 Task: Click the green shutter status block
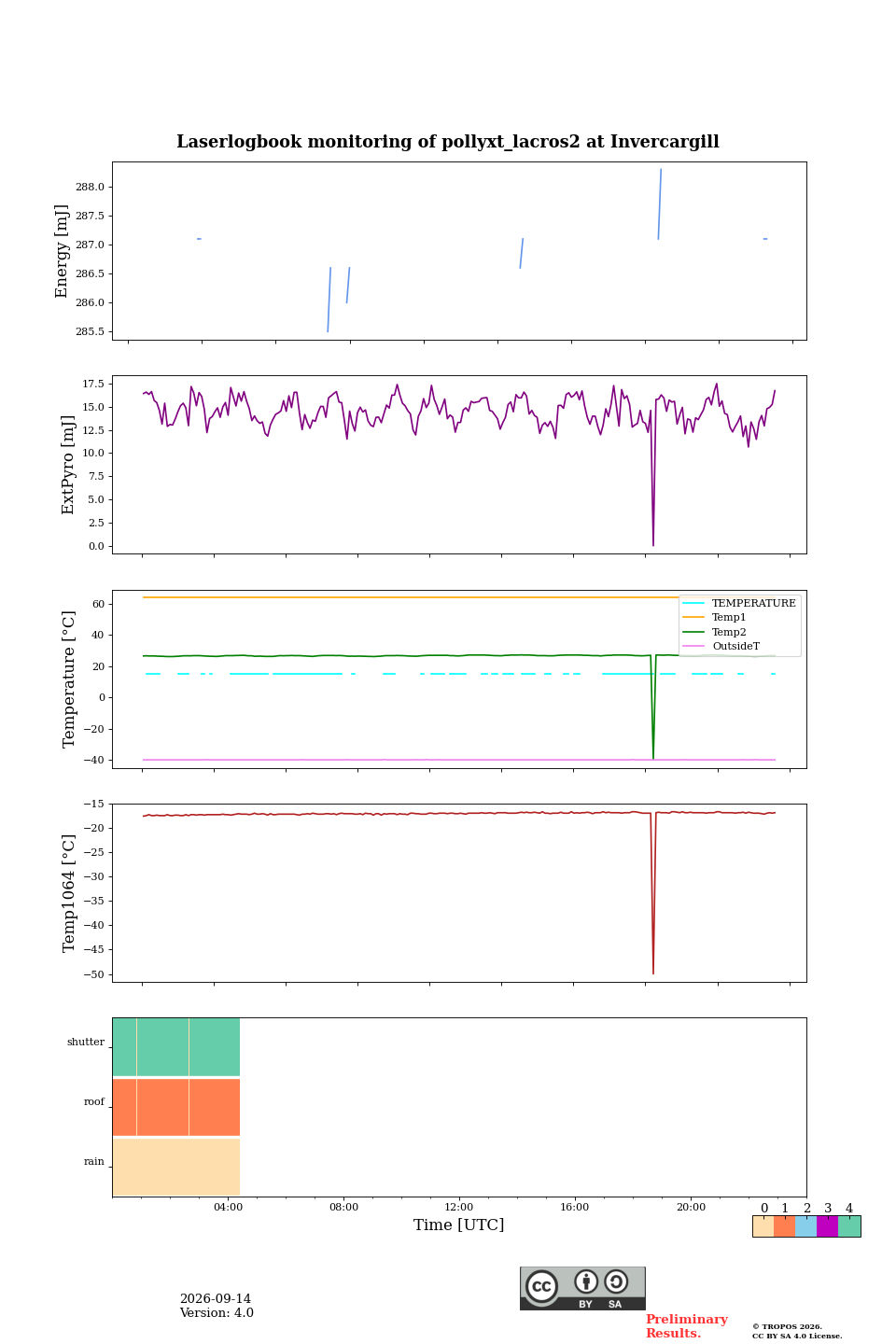[x=176, y=1047]
